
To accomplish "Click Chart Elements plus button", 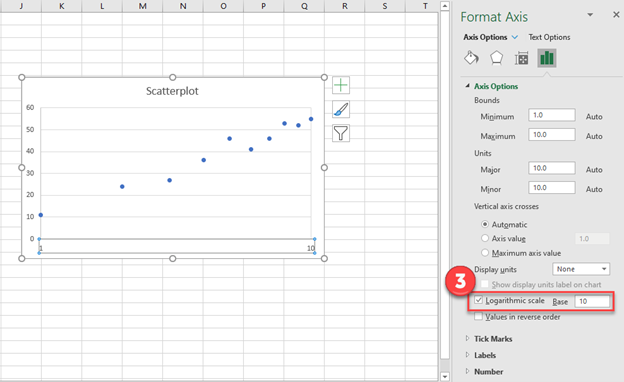I will [x=341, y=85].
